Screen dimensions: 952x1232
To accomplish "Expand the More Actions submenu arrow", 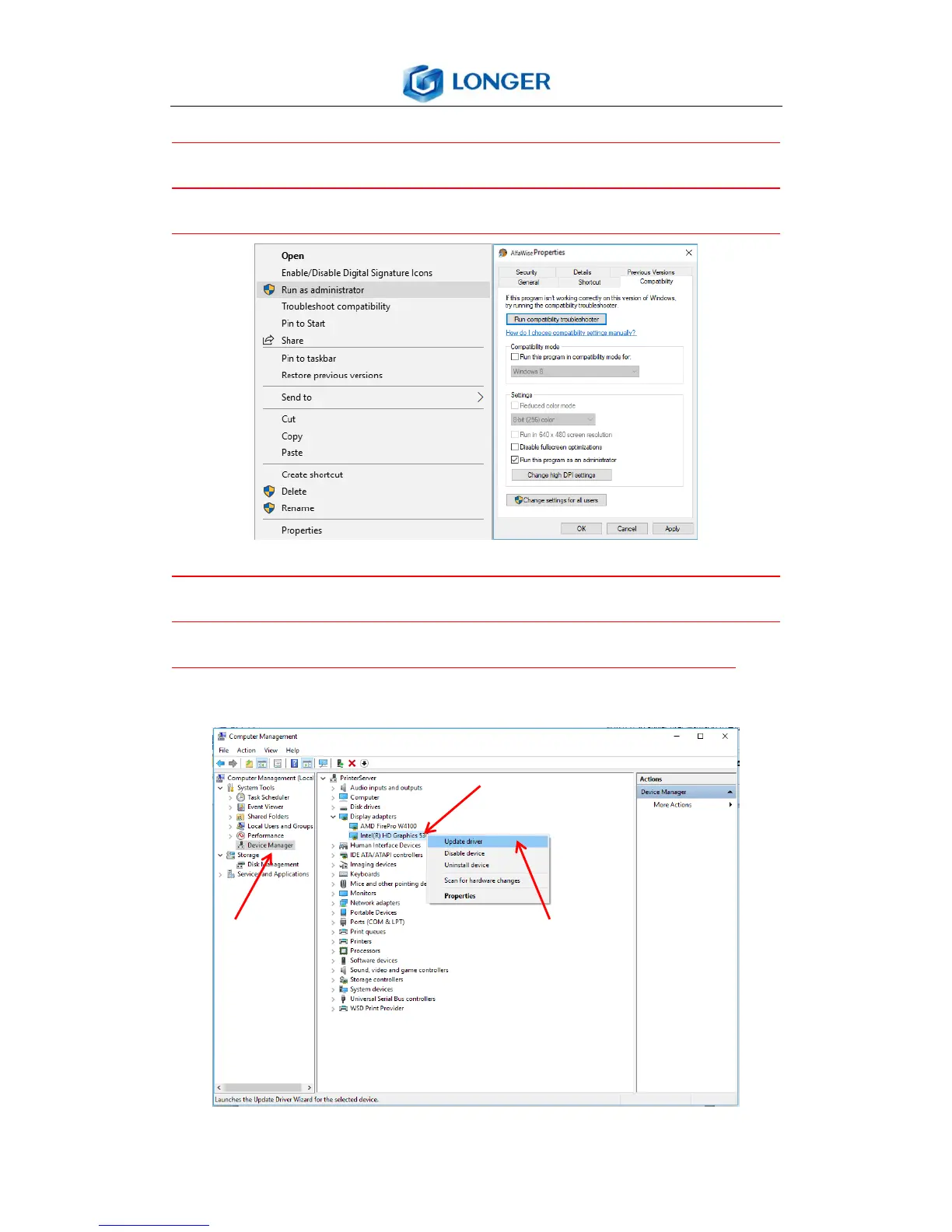I will 730,805.
